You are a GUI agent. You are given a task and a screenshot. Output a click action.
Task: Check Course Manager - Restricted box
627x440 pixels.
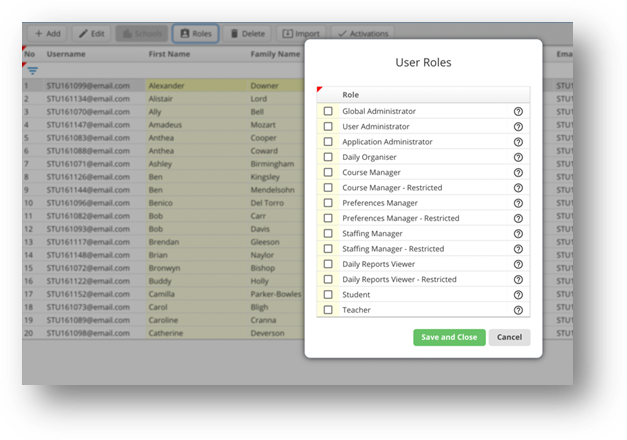[x=328, y=188]
